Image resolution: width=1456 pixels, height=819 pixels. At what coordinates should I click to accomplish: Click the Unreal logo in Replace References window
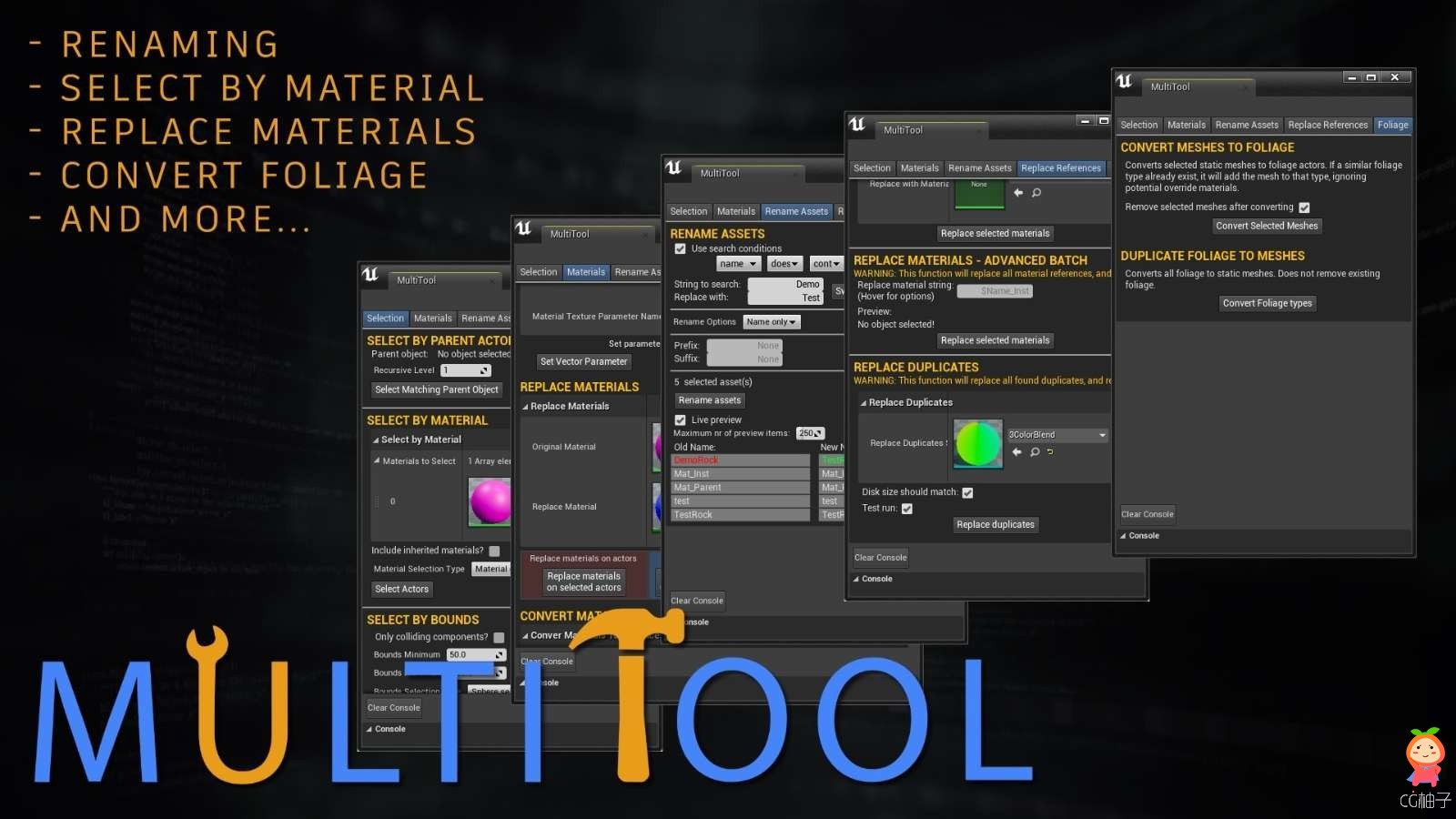click(x=857, y=124)
